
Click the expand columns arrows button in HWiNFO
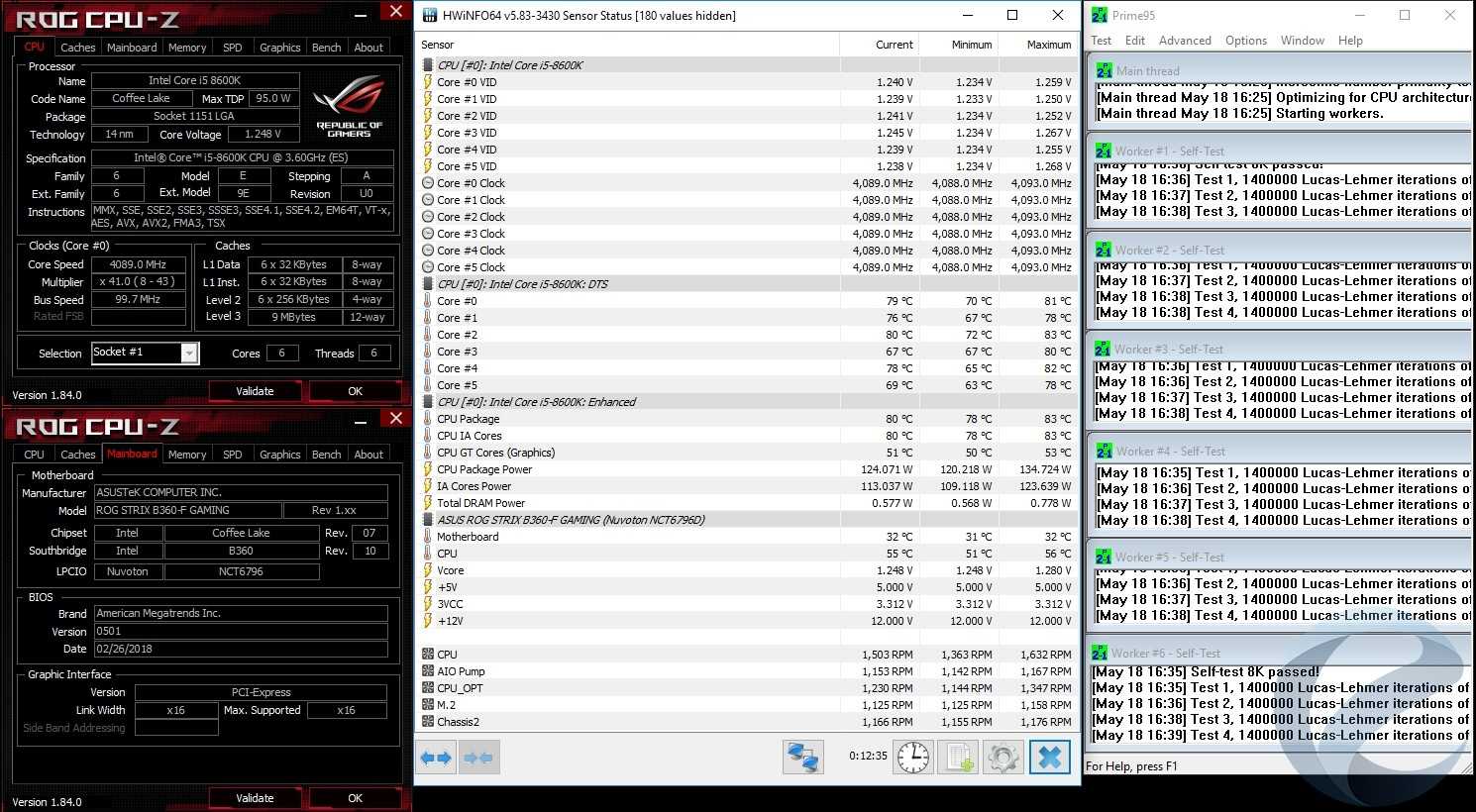[436, 758]
